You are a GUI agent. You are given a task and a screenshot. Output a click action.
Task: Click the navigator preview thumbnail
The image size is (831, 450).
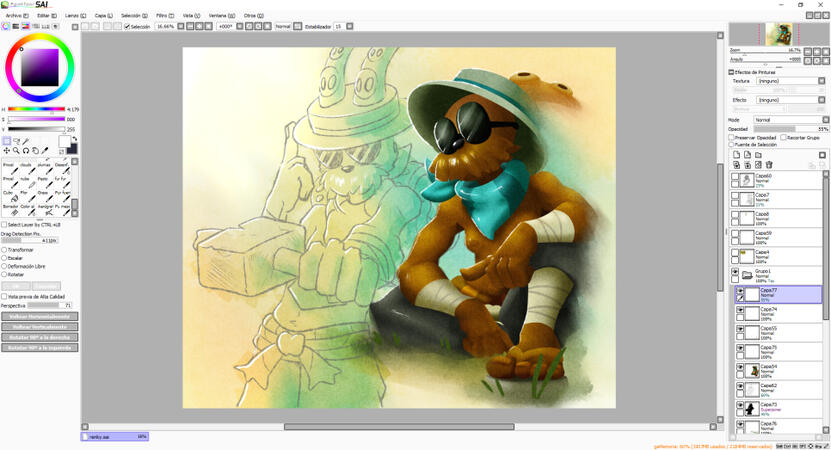click(779, 34)
